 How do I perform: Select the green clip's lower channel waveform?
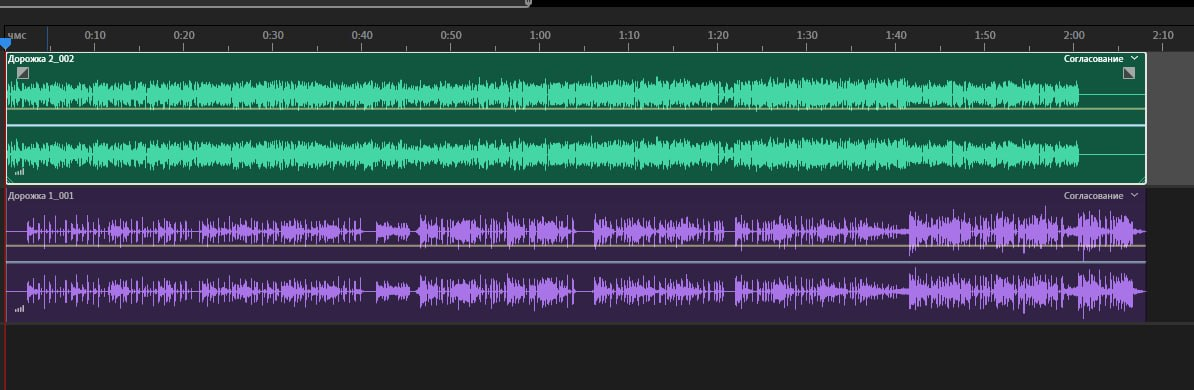[x=543, y=155]
